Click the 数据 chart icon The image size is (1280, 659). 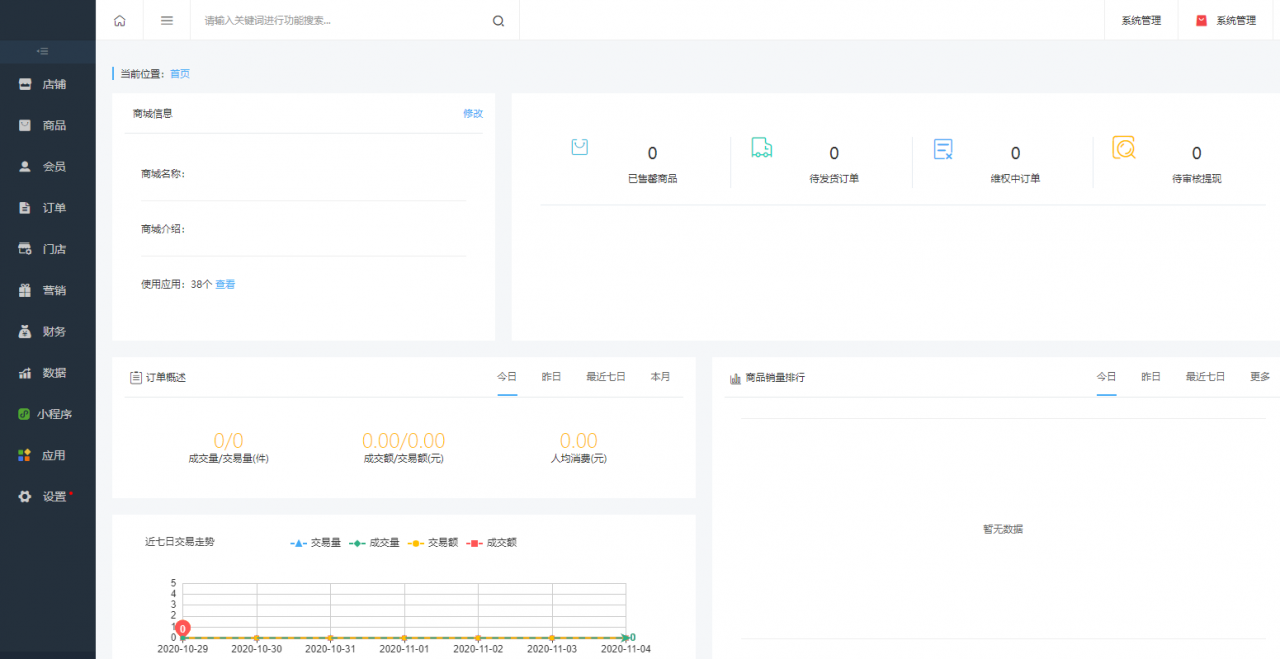(x=25, y=373)
